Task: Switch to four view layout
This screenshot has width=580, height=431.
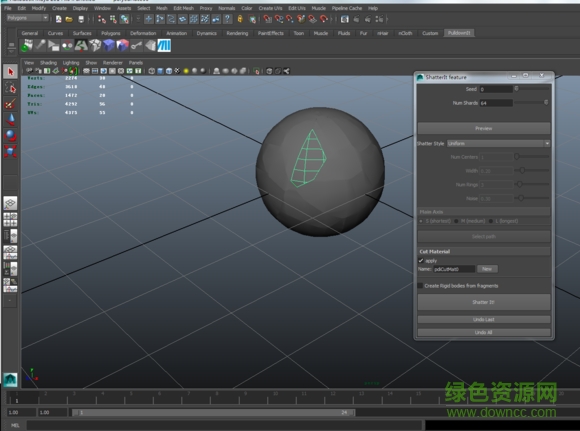Action: tap(10, 219)
